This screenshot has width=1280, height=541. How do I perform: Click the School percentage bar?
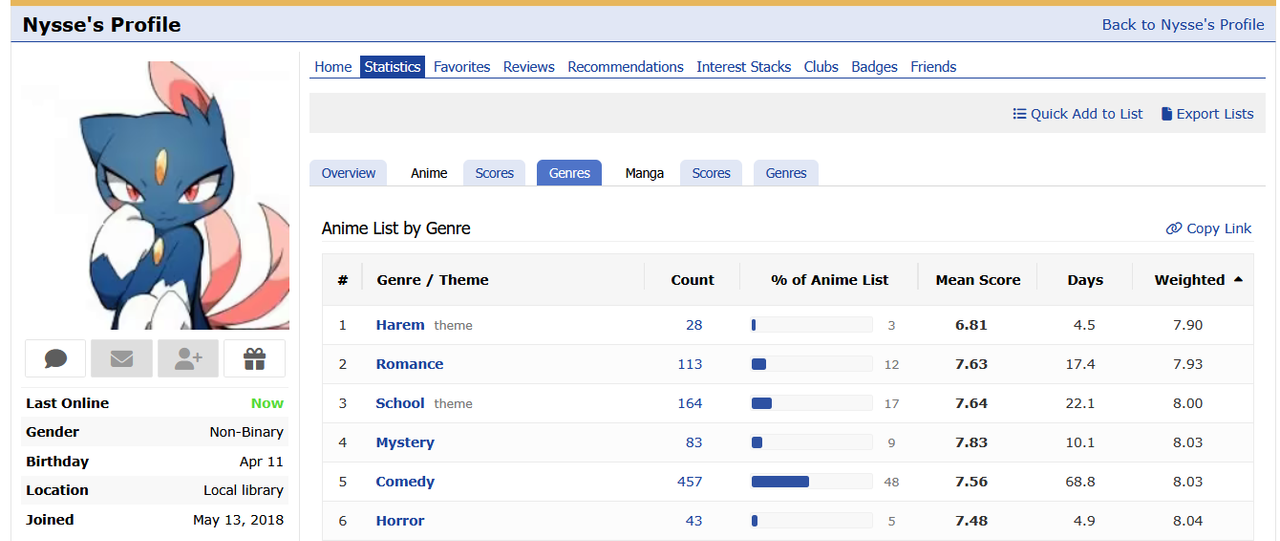(x=812, y=403)
